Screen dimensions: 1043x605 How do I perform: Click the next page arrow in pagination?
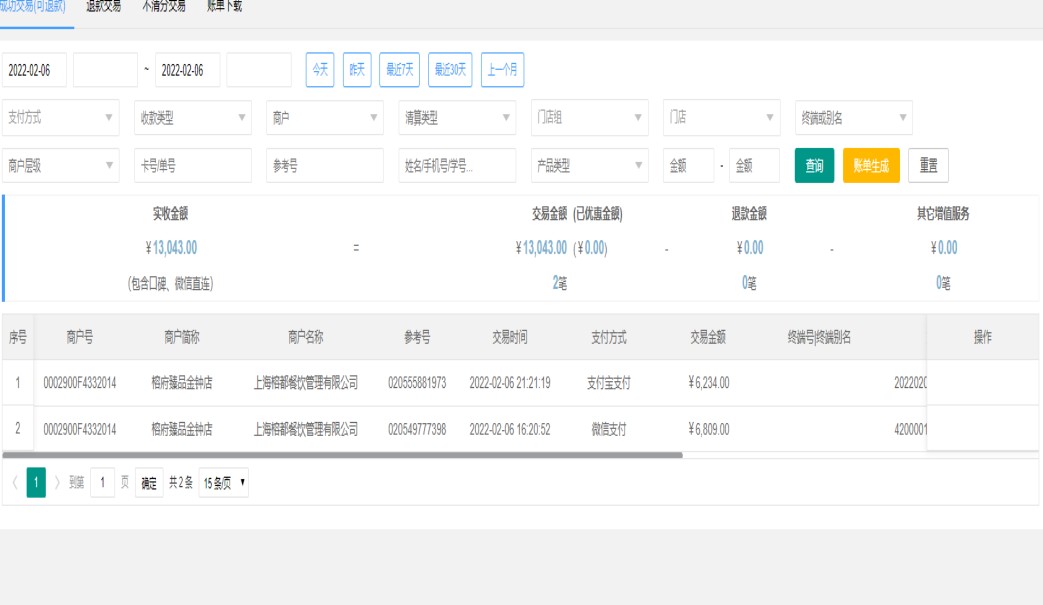(x=58, y=483)
